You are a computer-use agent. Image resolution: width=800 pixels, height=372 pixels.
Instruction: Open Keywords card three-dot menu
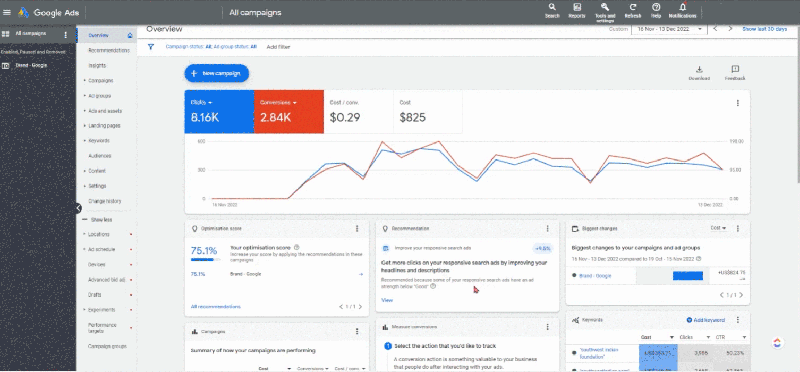pos(738,320)
